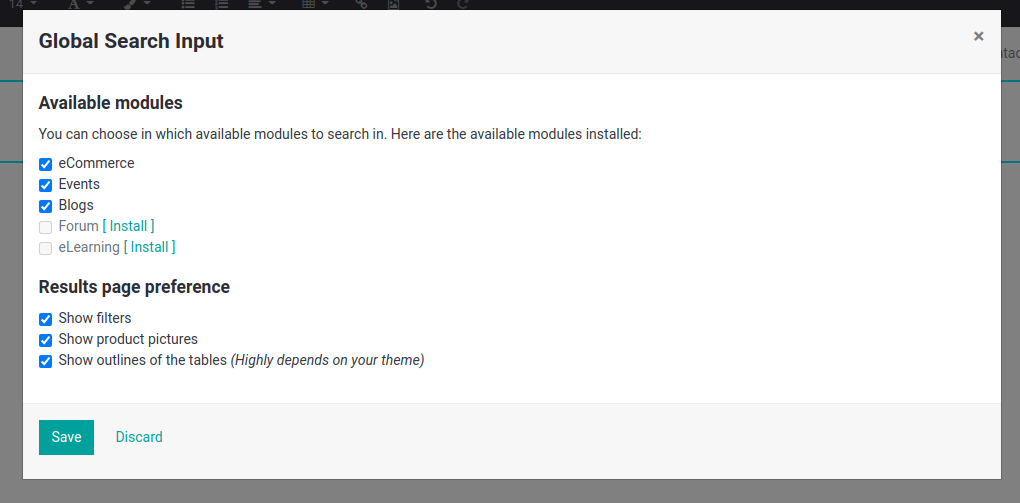Expand the text style A dropdown
Screen dimensions: 1020x503
coord(81,3)
